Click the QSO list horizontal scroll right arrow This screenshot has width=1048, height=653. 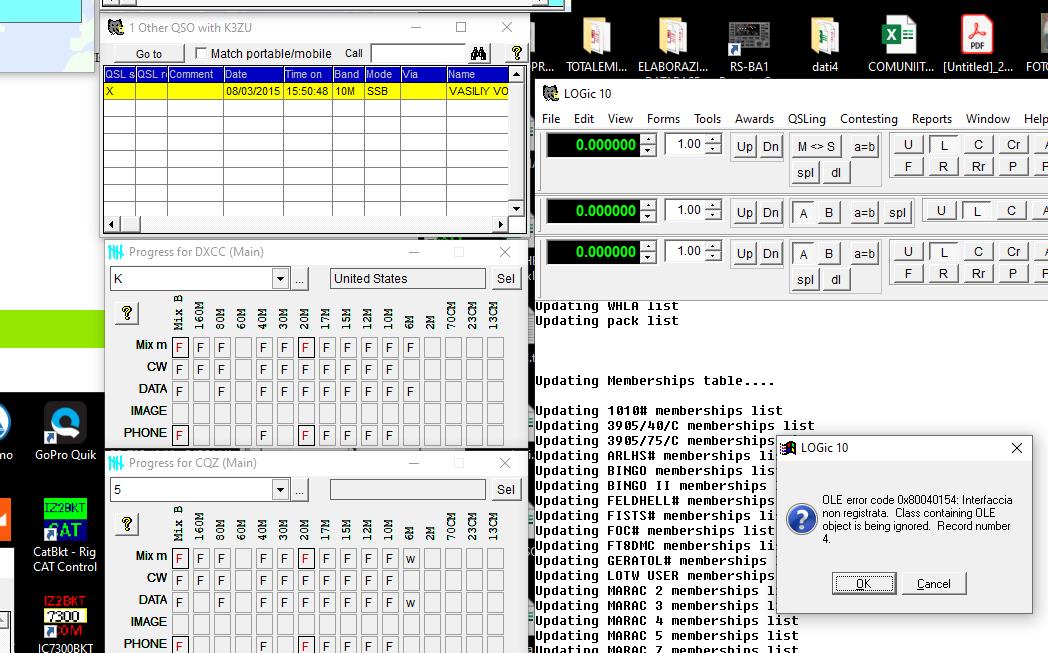[x=501, y=225]
